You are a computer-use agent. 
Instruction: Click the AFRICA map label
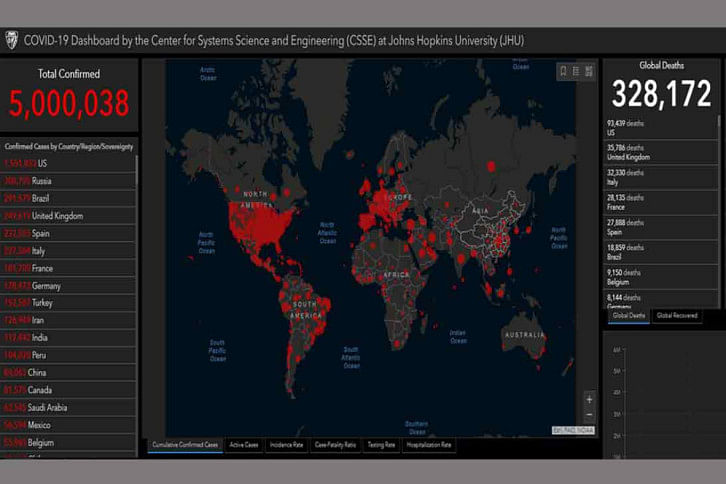click(396, 275)
